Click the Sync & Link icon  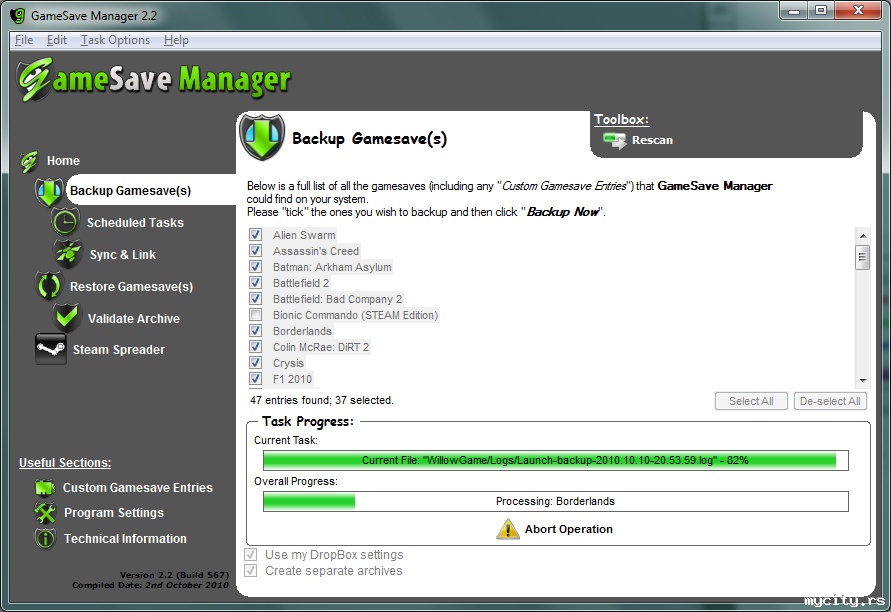pyautogui.click(x=68, y=254)
